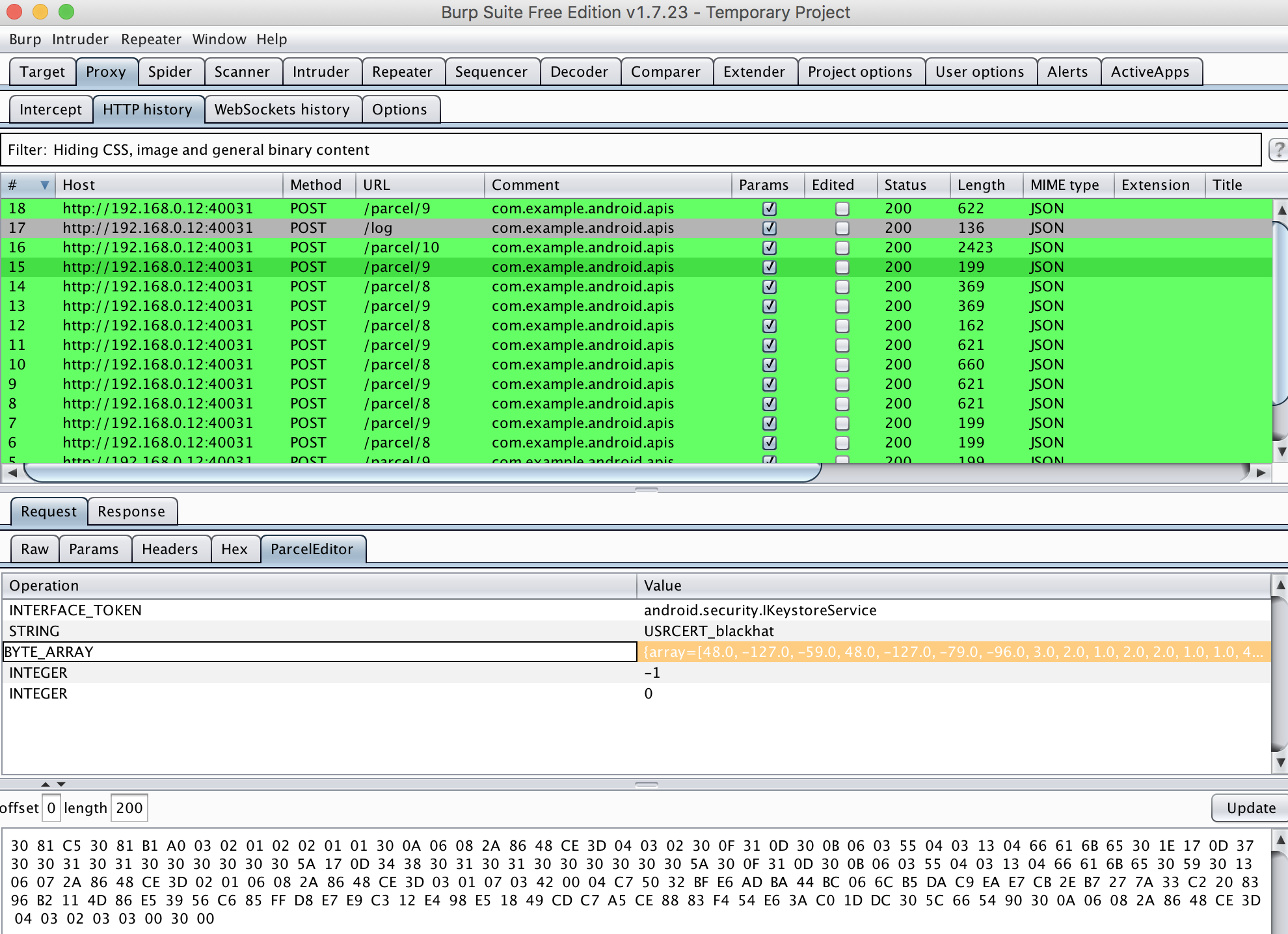Show the Response tab
1288x934 pixels.
[x=131, y=511]
